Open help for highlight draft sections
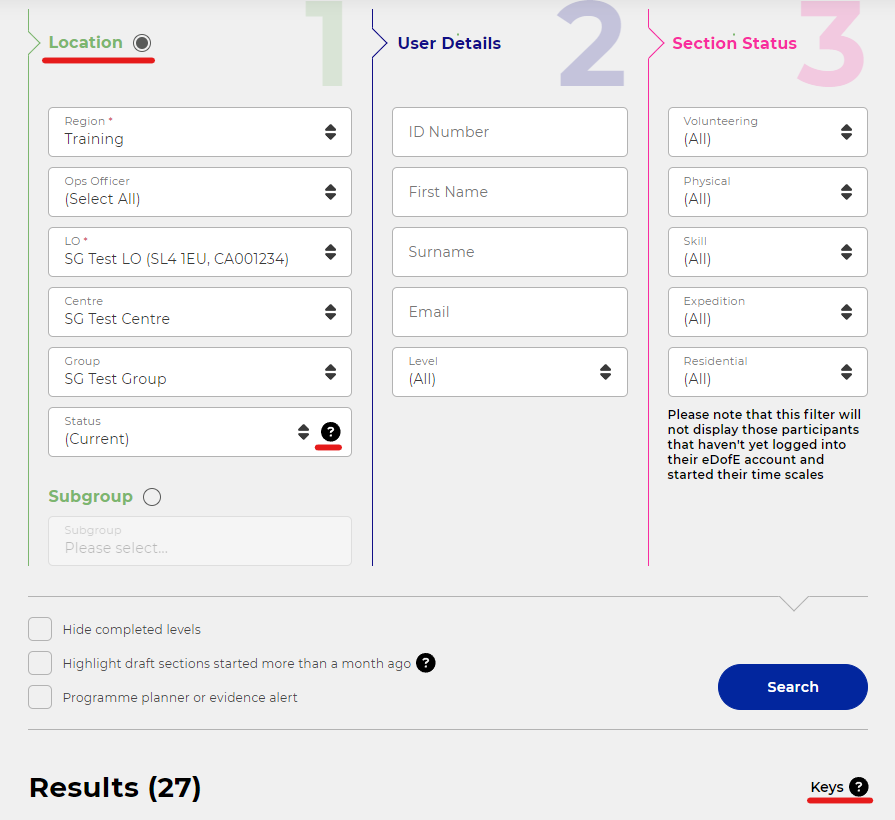This screenshot has width=895, height=820. tap(425, 662)
